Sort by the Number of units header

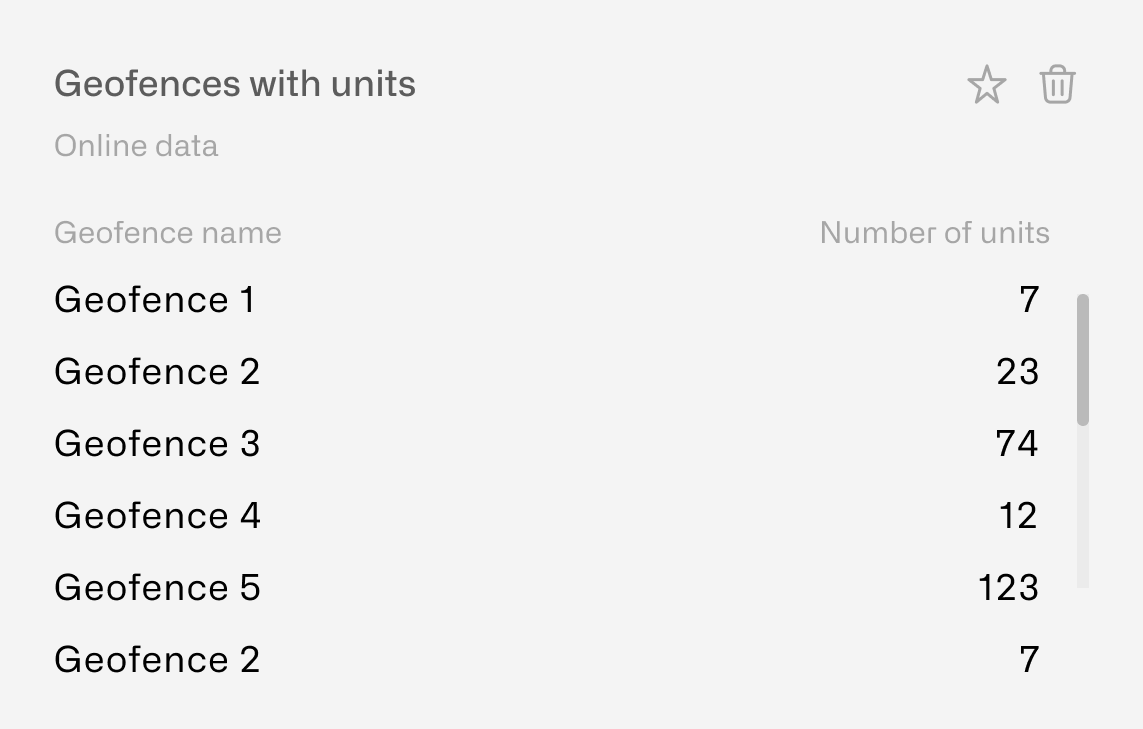tap(935, 233)
